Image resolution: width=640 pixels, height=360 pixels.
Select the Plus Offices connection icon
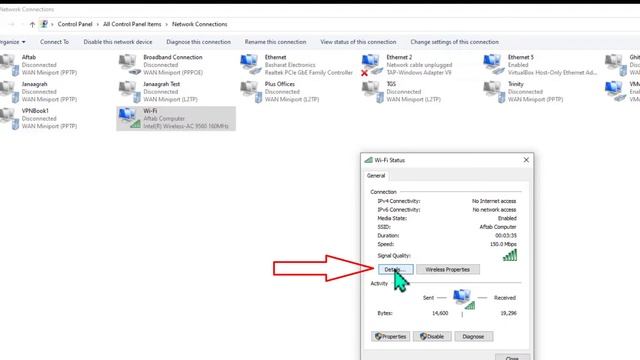[251, 92]
